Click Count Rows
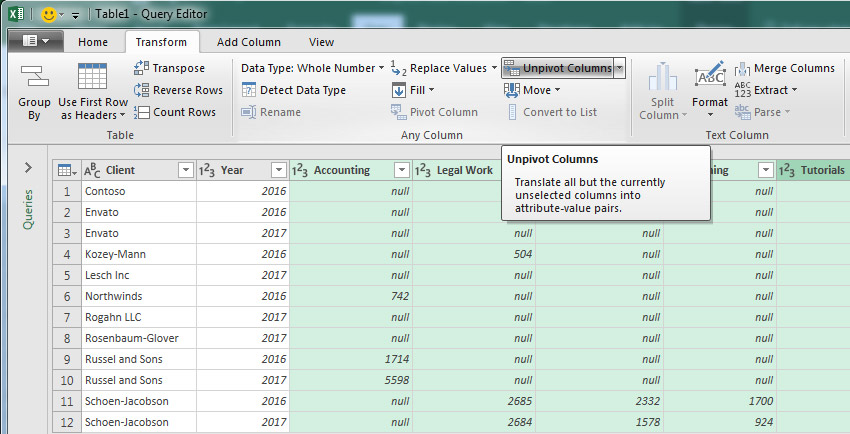 pos(175,112)
